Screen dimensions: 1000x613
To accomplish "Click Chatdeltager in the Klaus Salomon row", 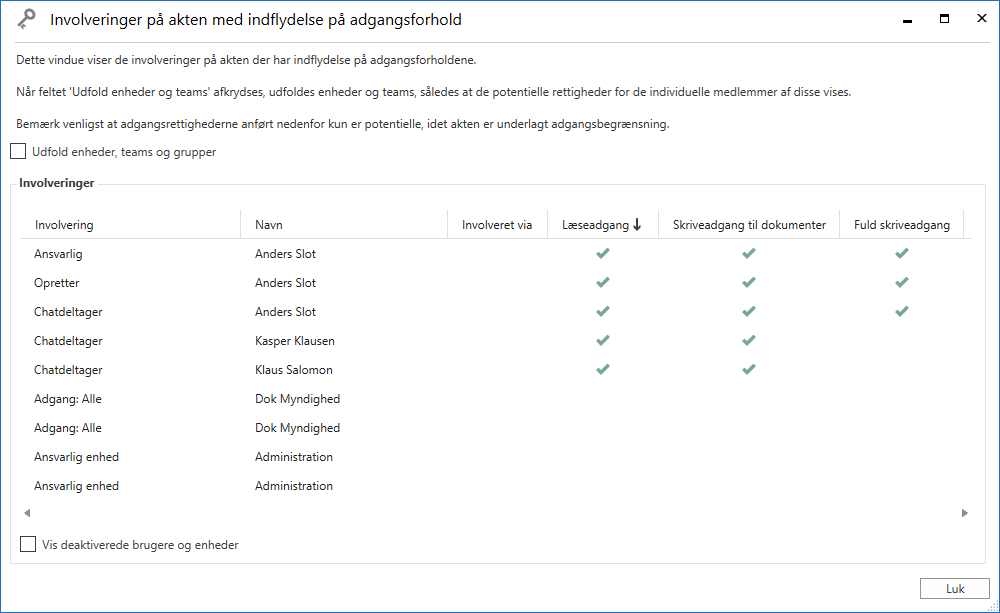I will pos(68,370).
